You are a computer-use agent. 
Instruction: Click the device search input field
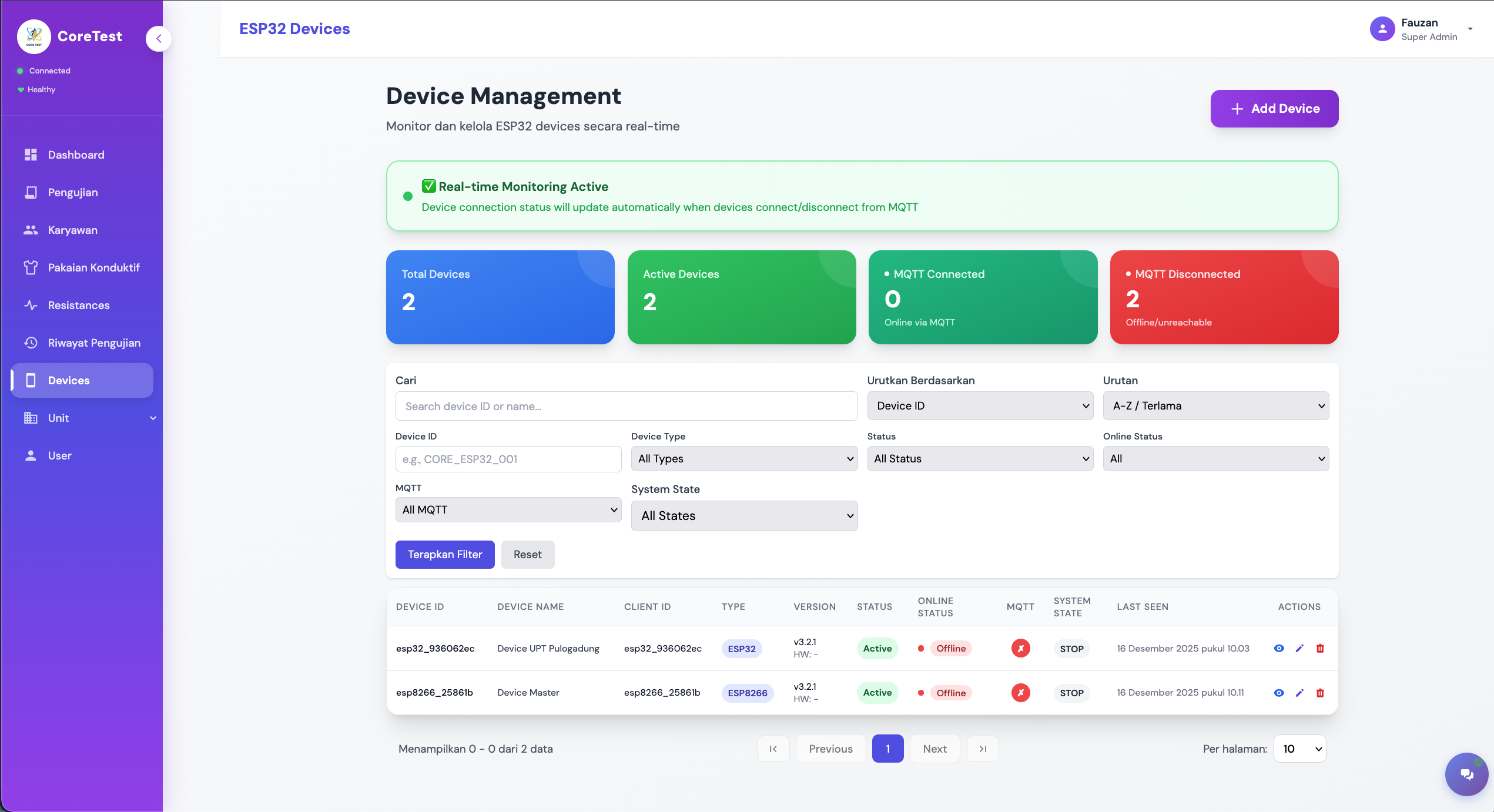626,406
